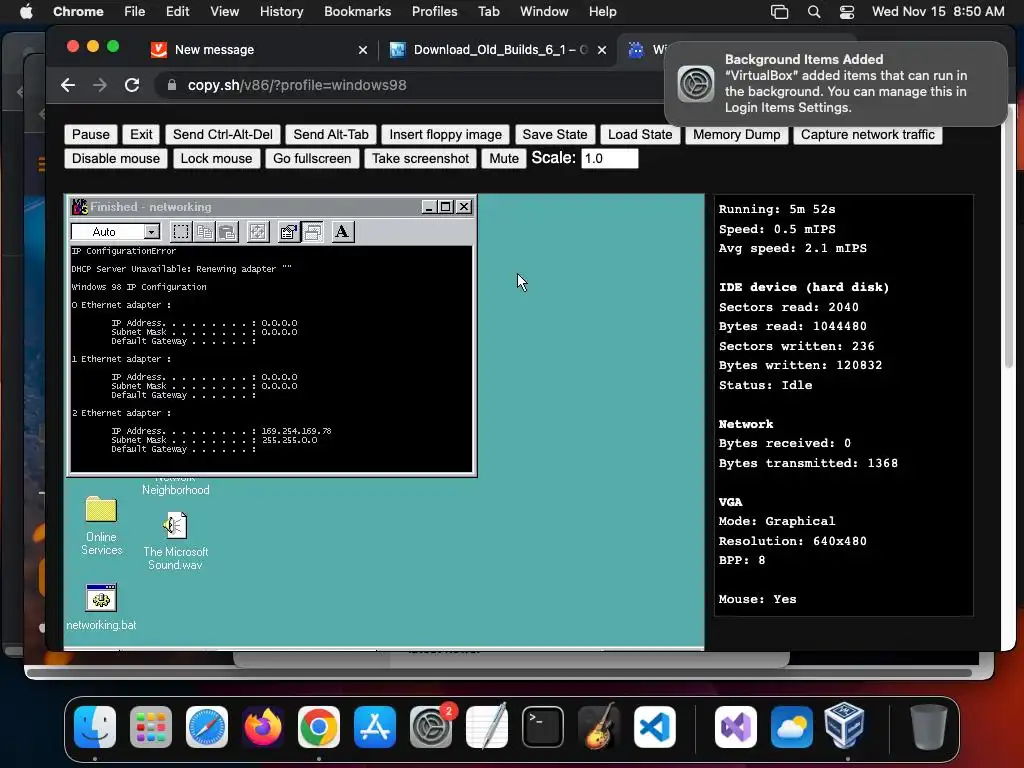Screen dimensions: 1024x768
Task: Select The Microsoft Sound.wav file icon
Action: [x=175, y=526]
